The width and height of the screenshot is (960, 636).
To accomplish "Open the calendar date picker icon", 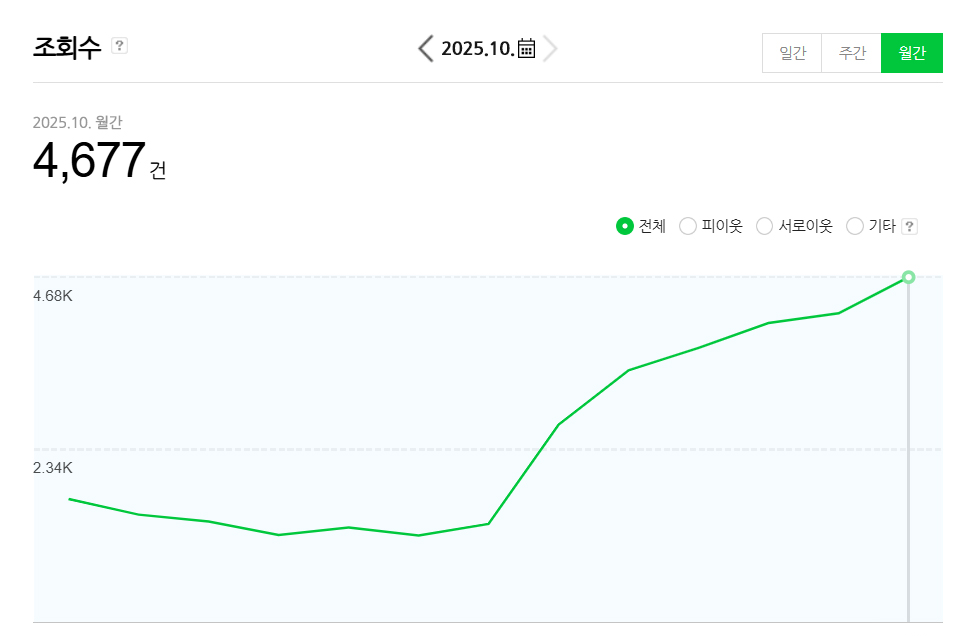I will [x=527, y=48].
